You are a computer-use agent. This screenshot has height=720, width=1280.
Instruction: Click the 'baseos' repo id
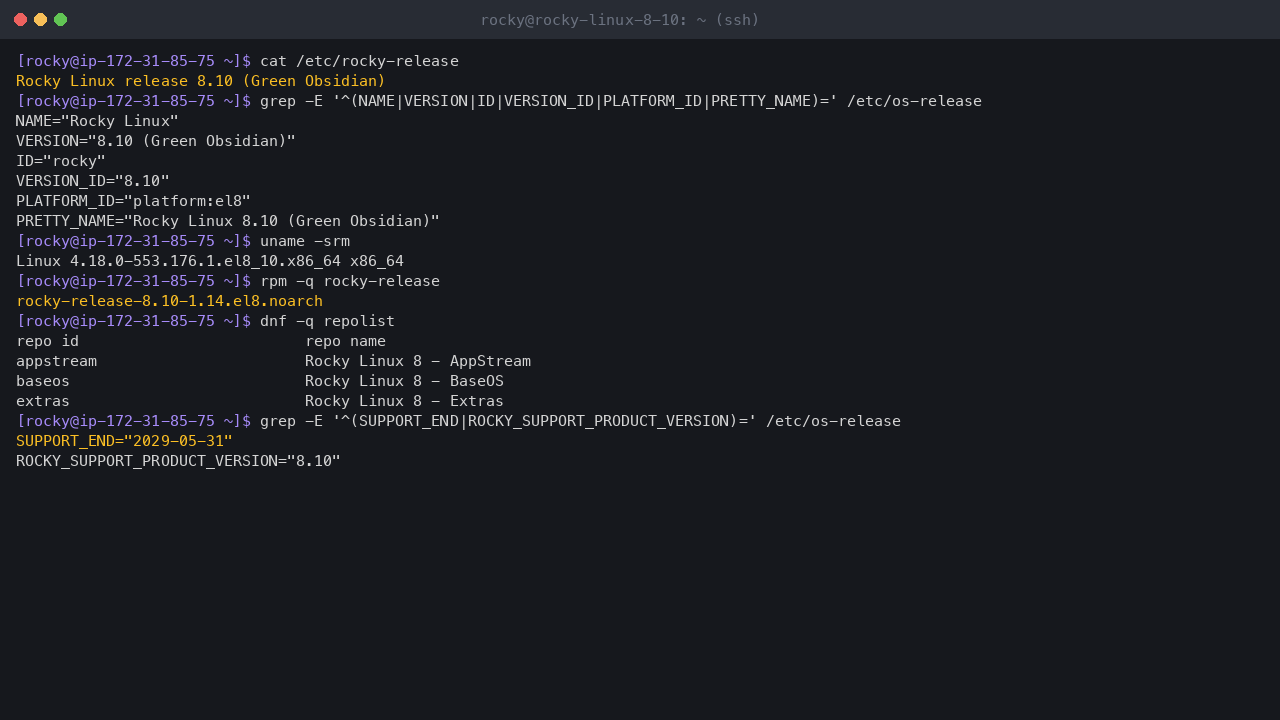43,381
